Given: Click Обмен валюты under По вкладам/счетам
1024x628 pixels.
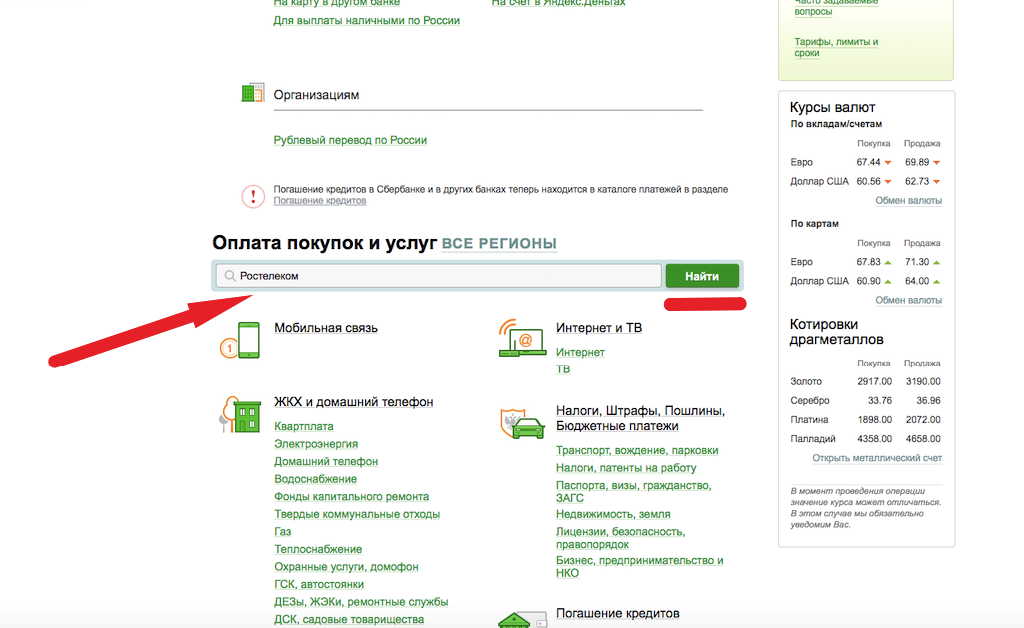Looking at the screenshot, I should tap(908, 200).
